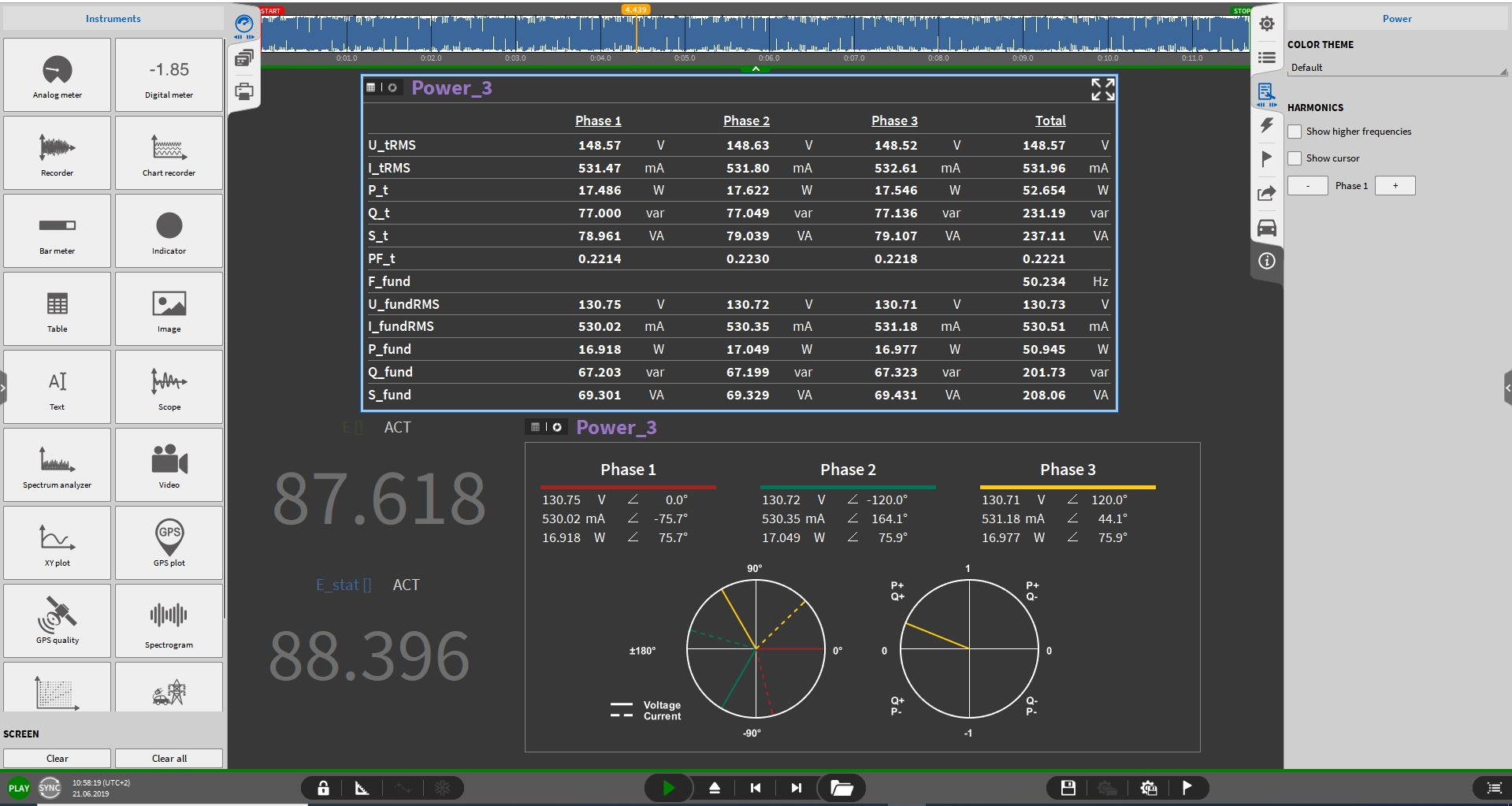
Task: Add a Recorder instrument
Action: tap(57, 153)
